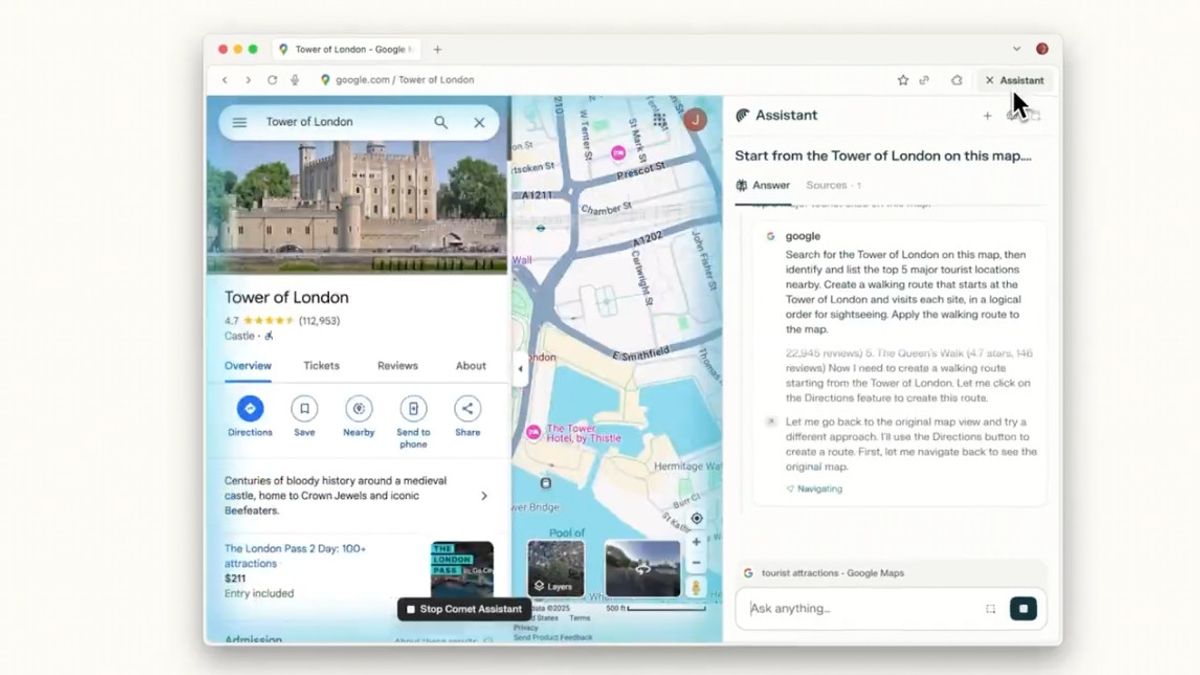Zoom out the map with minus button
Viewport: 1200px width, 675px height.
[x=697, y=563]
